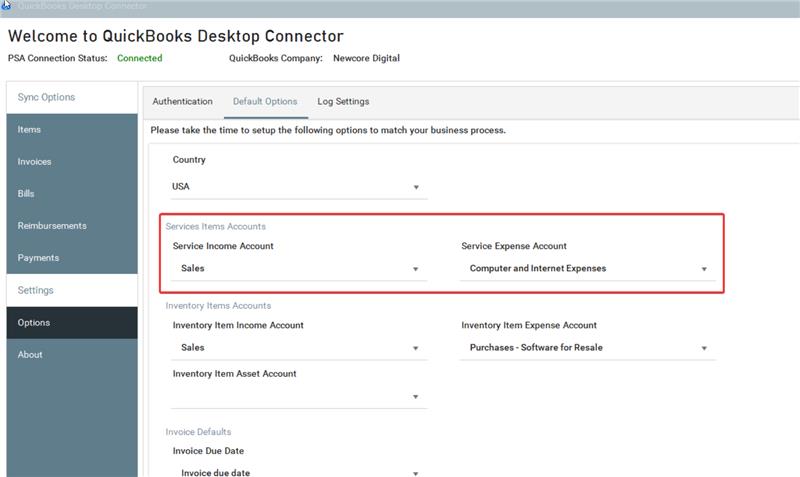The width and height of the screenshot is (800, 477).
Task: Open Inventory Item Income Account dropdown
Action: (x=299, y=348)
